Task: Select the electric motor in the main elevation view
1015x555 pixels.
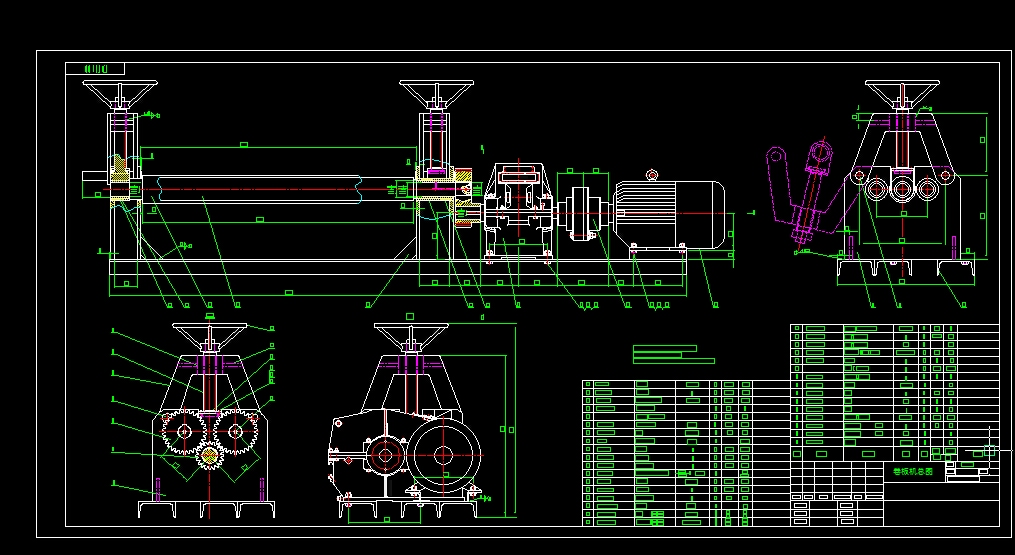Action: click(671, 214)
